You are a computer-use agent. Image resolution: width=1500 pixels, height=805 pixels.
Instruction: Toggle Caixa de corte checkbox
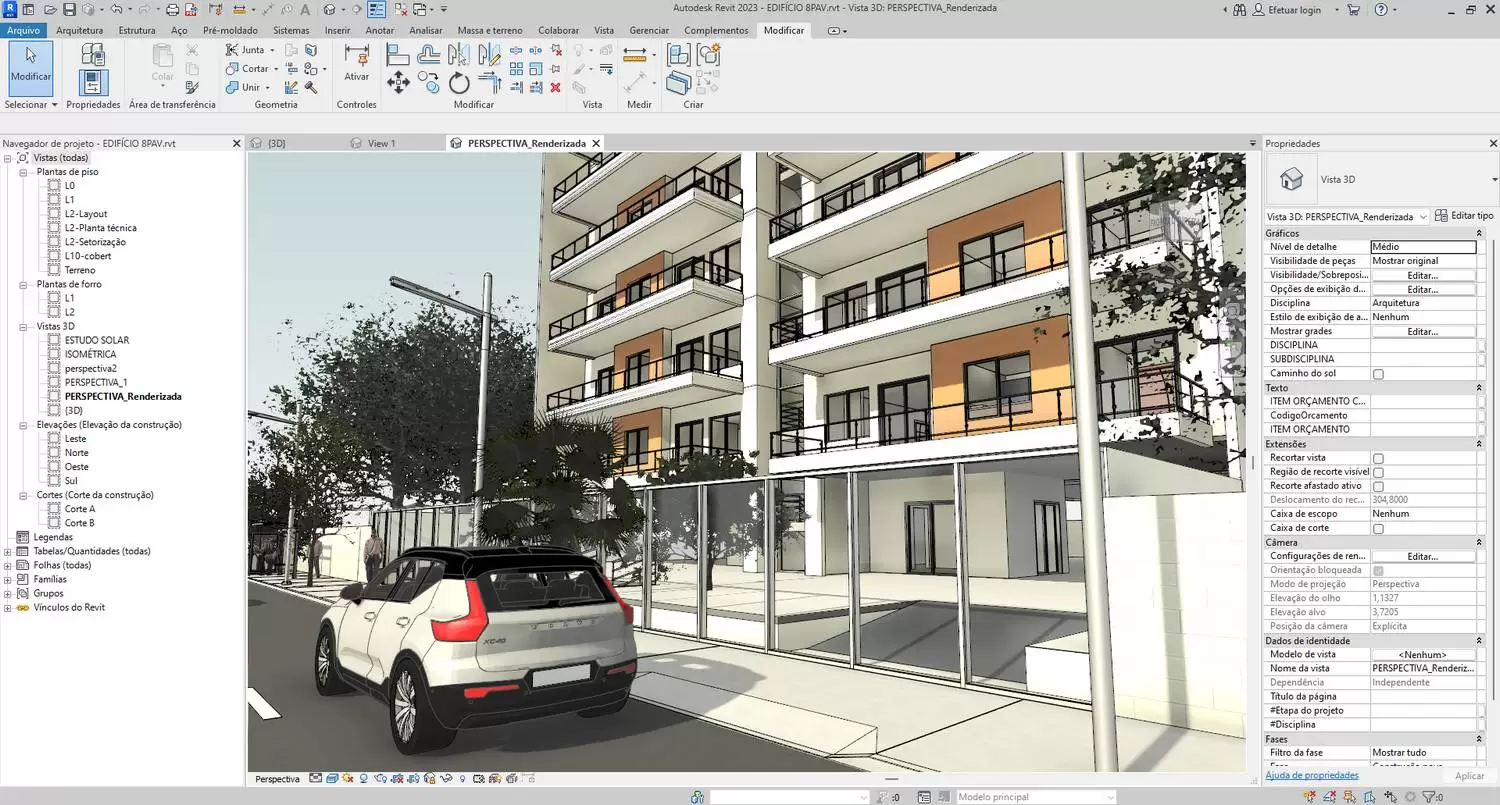pos(1378,528)
